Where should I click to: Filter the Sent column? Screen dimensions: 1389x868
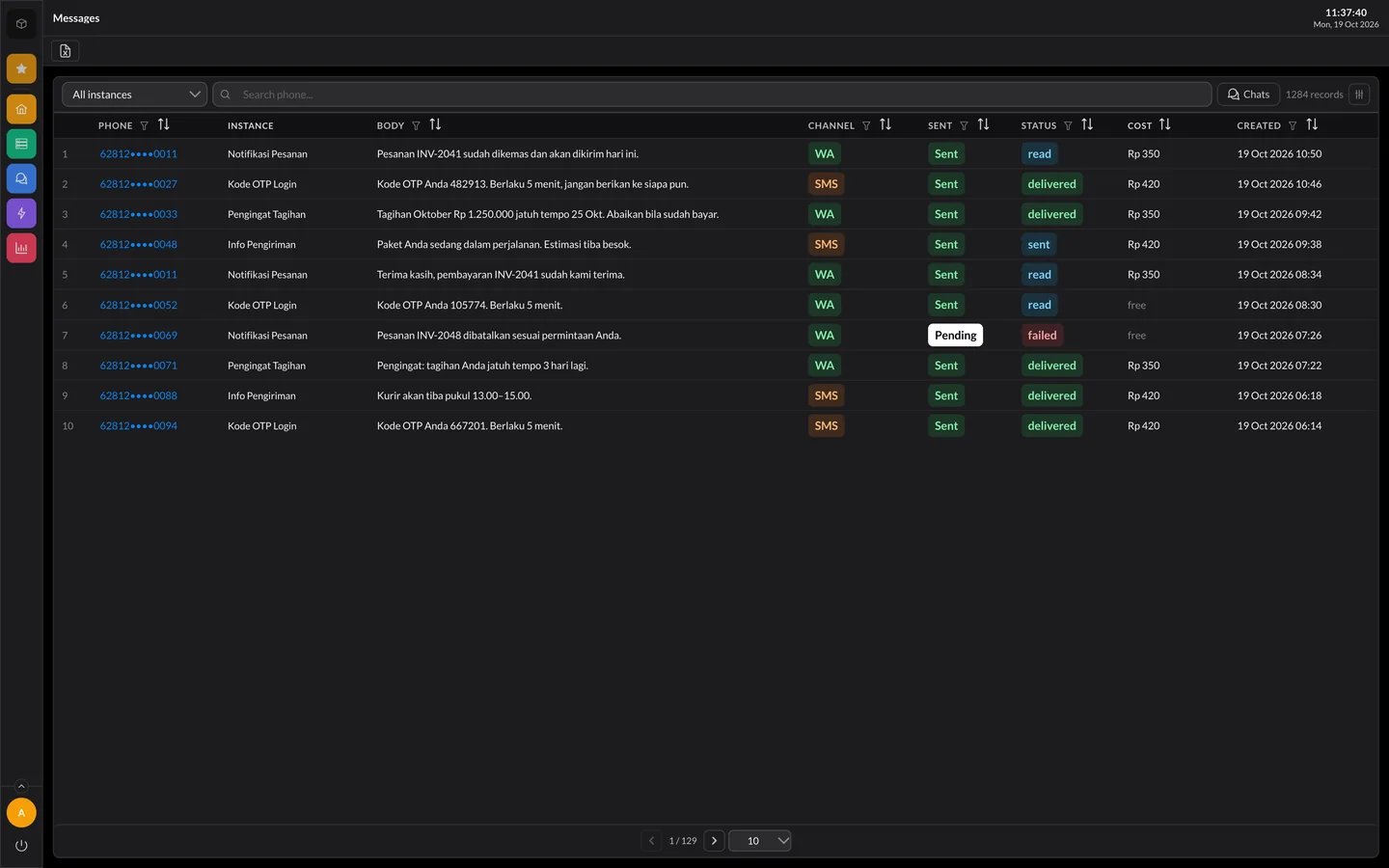[964, 125]
